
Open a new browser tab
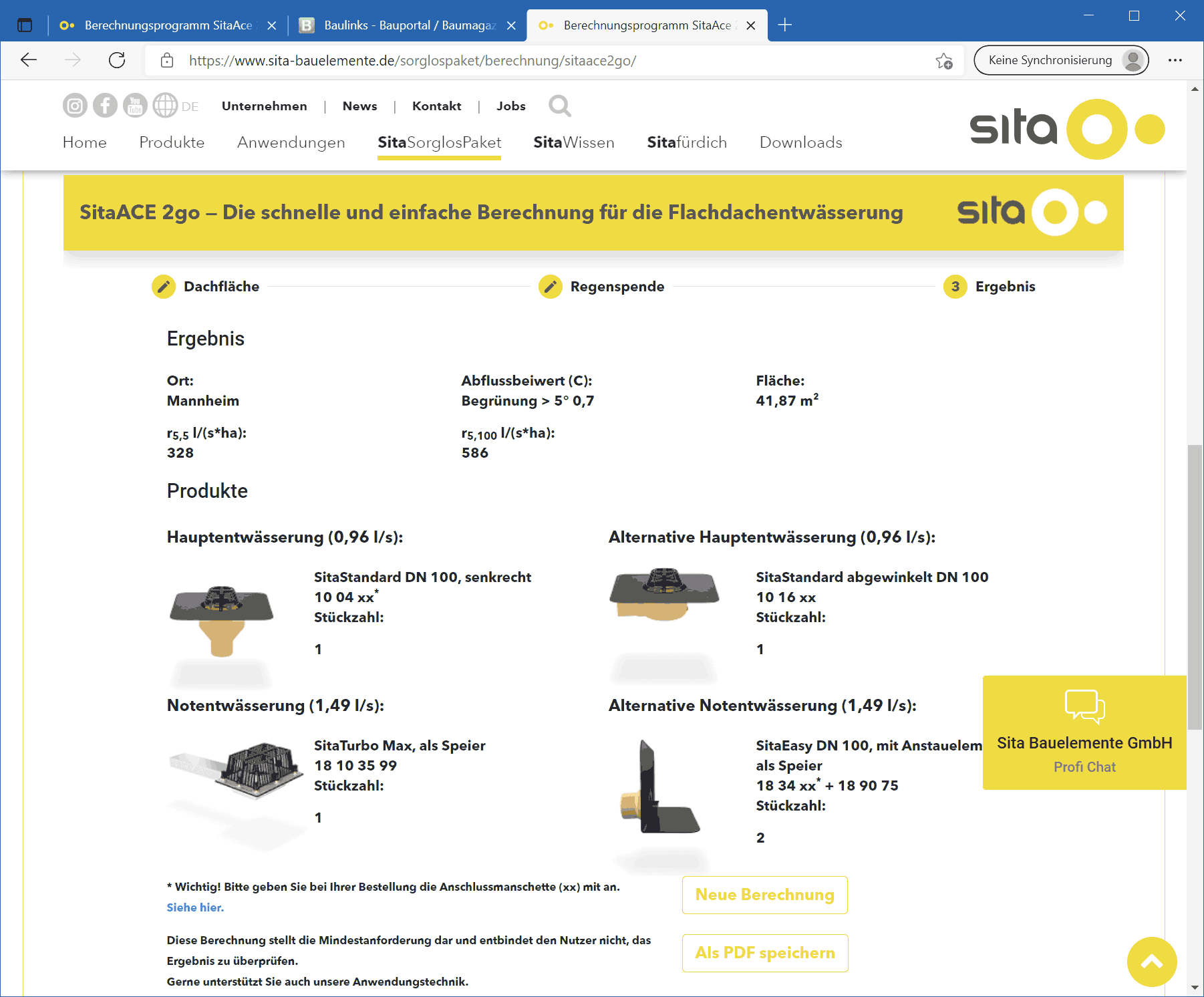785,25
